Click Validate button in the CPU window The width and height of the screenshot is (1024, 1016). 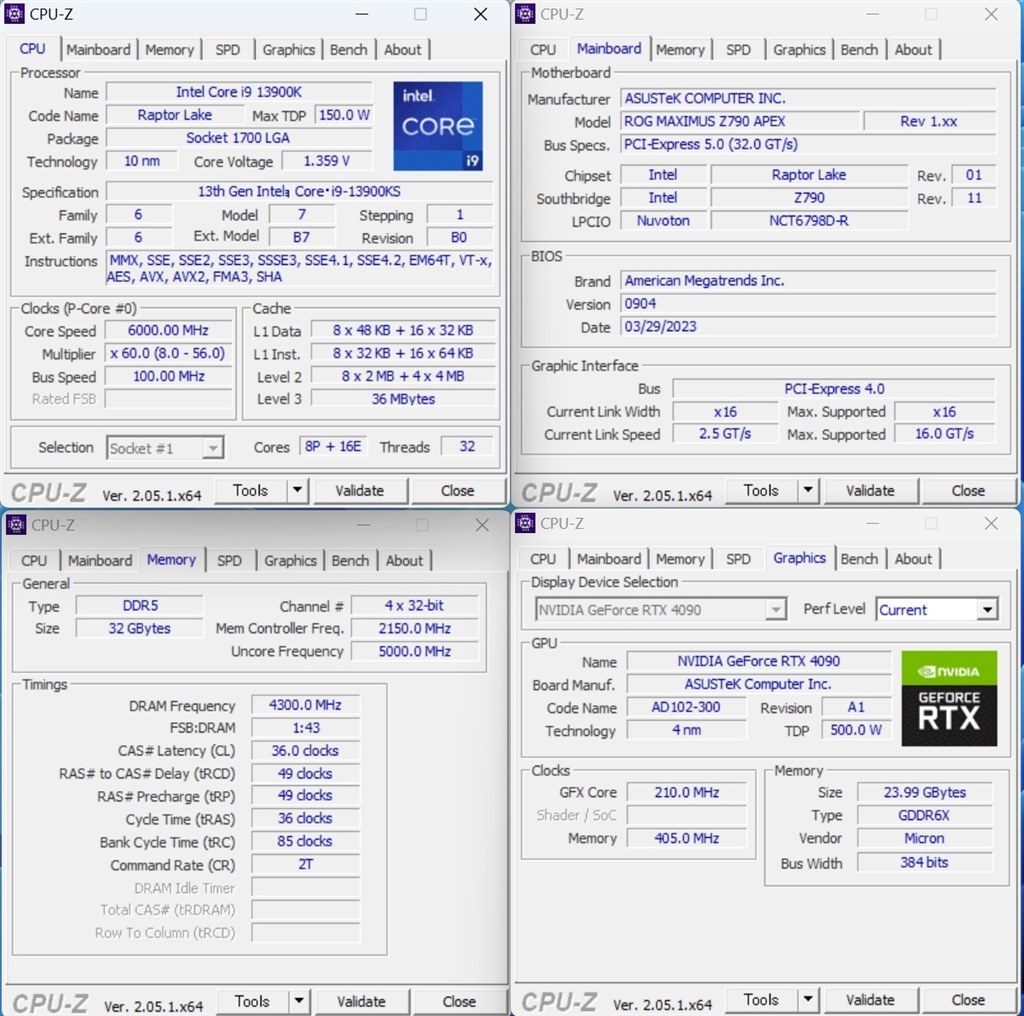pyautogui.click(x=360, y=490)
